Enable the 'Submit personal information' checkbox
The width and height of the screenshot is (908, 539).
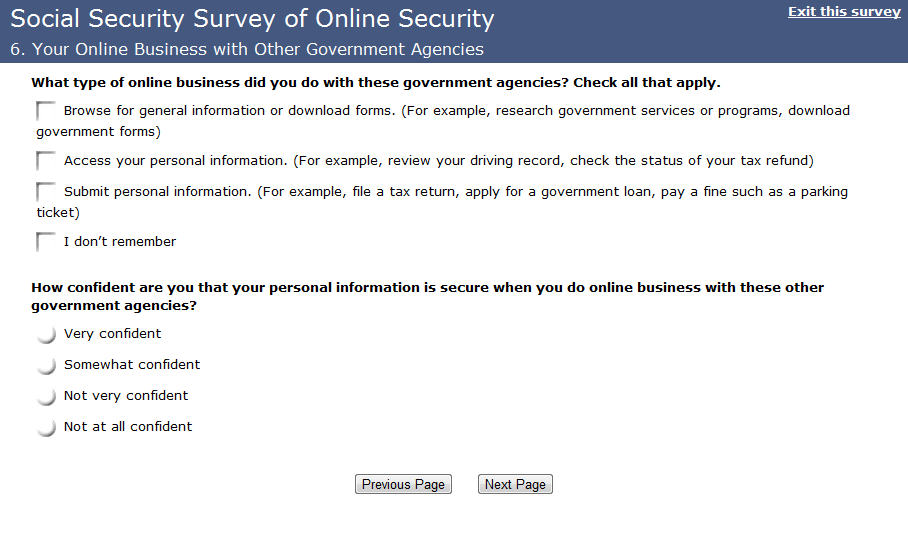(x=46, y=191)
